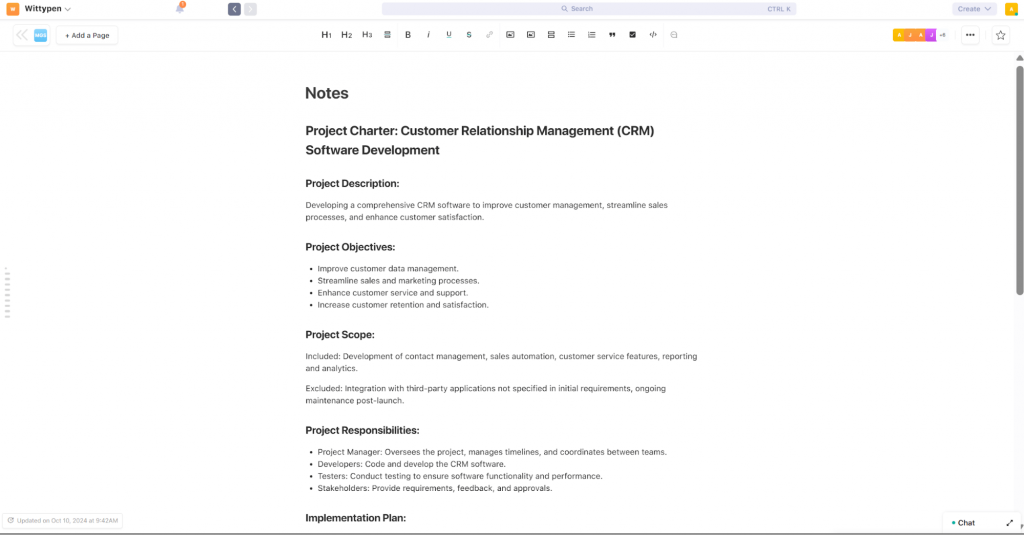The image size is (1024, 535).
Task: Open the notifications bell
Action: coord(180,8)
